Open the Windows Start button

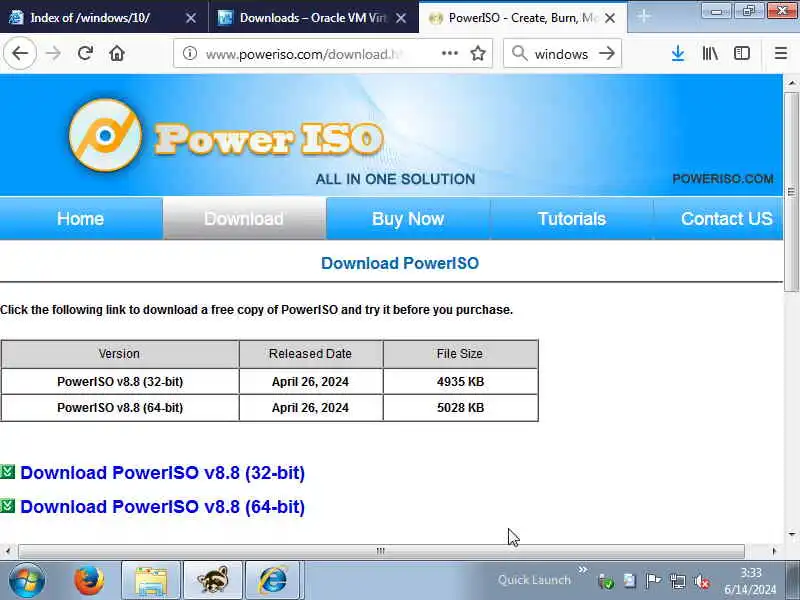[27, 581]
